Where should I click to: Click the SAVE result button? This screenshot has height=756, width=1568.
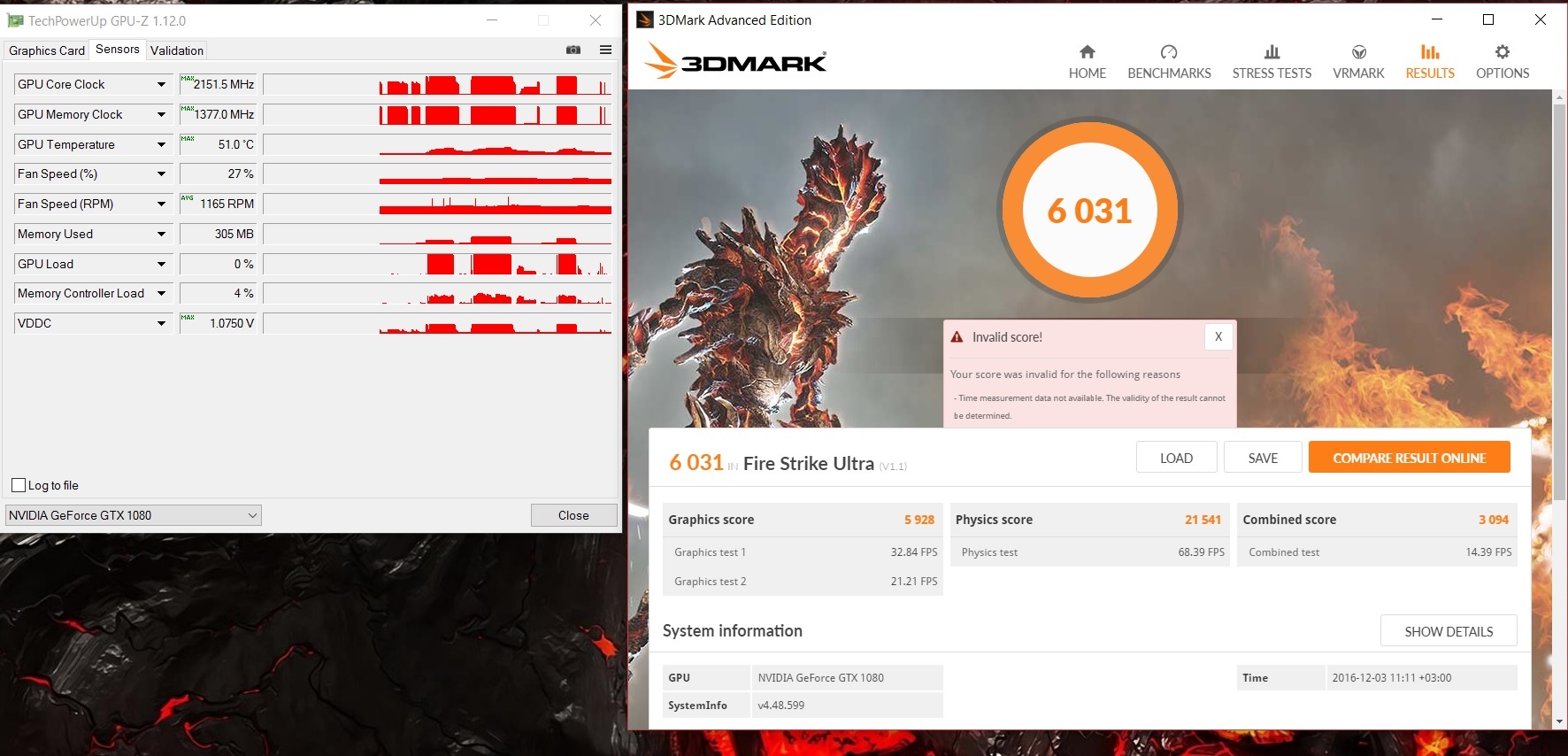[x=1263, y=458]
